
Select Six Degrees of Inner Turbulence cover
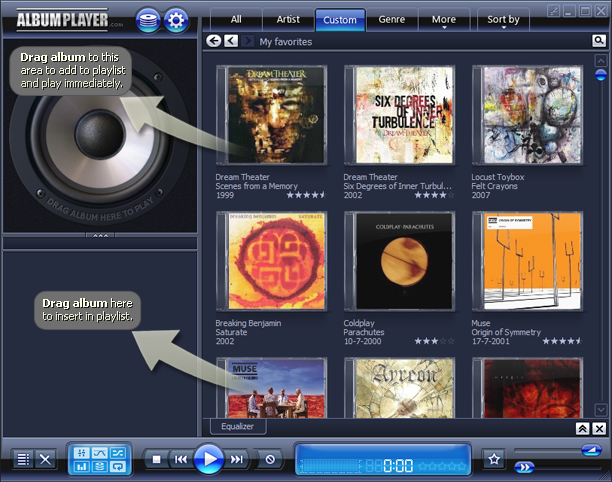399,115
